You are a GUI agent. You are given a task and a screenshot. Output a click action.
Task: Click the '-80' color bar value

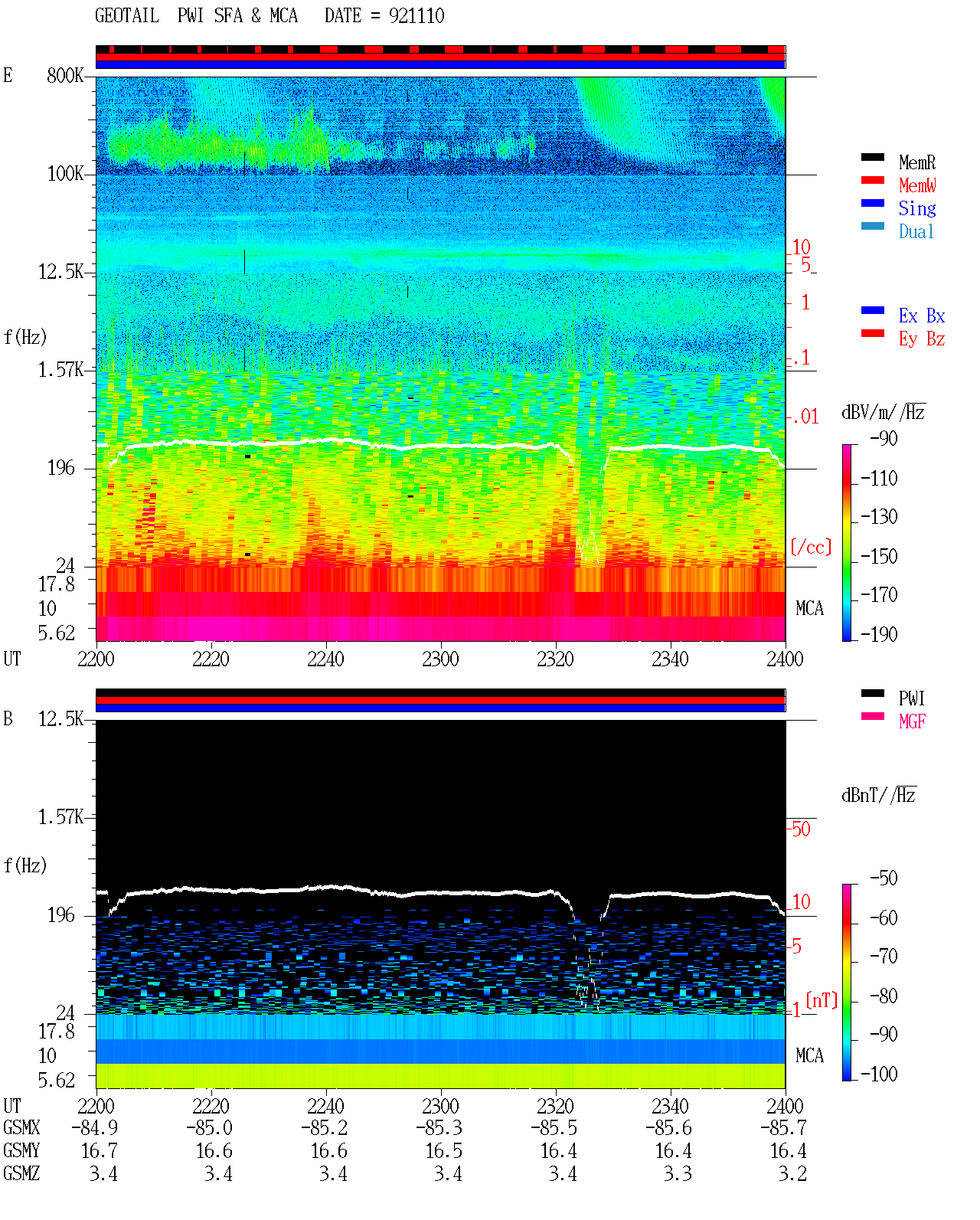(x=884, y=996)
